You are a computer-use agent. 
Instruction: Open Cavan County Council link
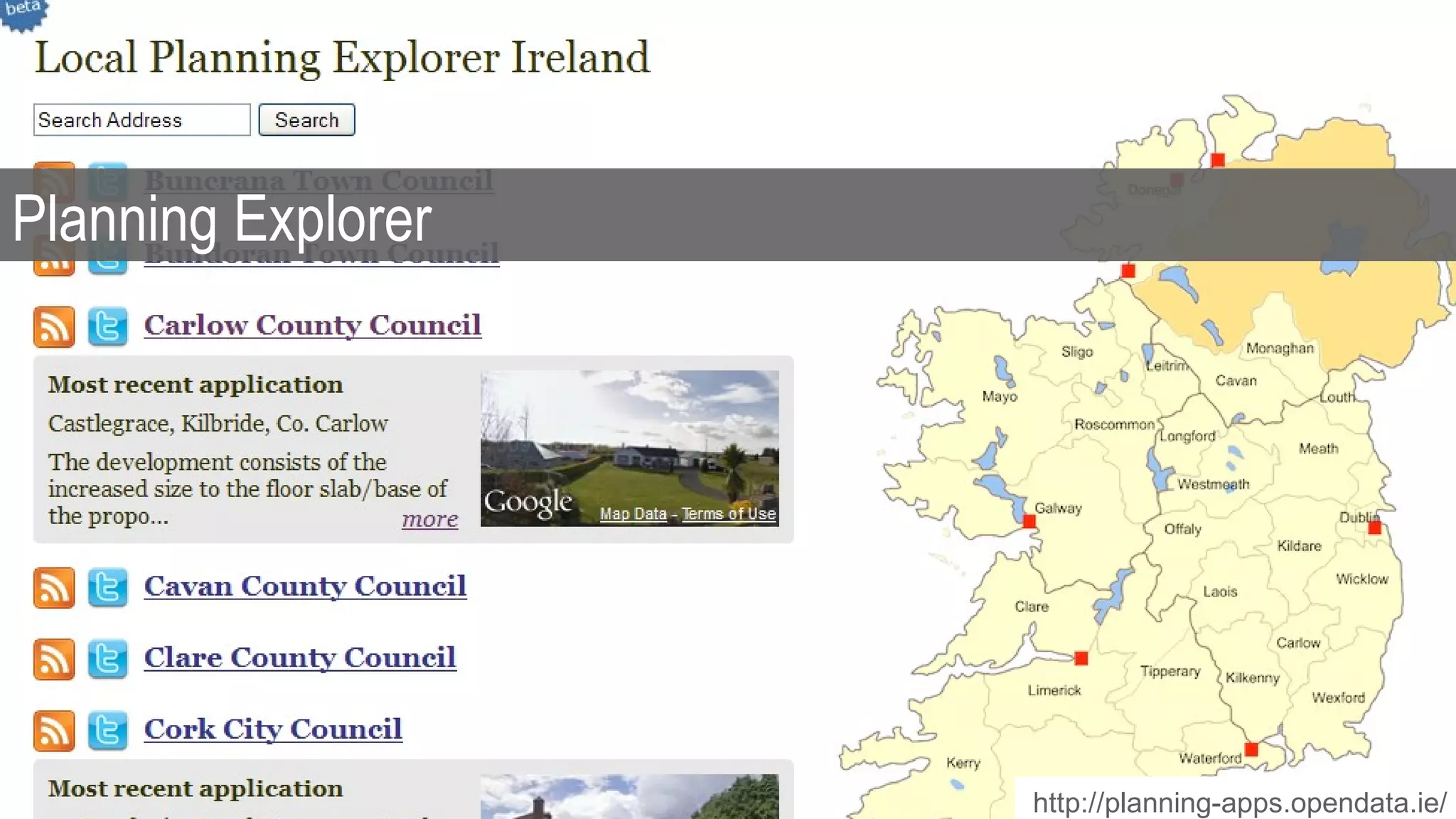click(305, 587)
